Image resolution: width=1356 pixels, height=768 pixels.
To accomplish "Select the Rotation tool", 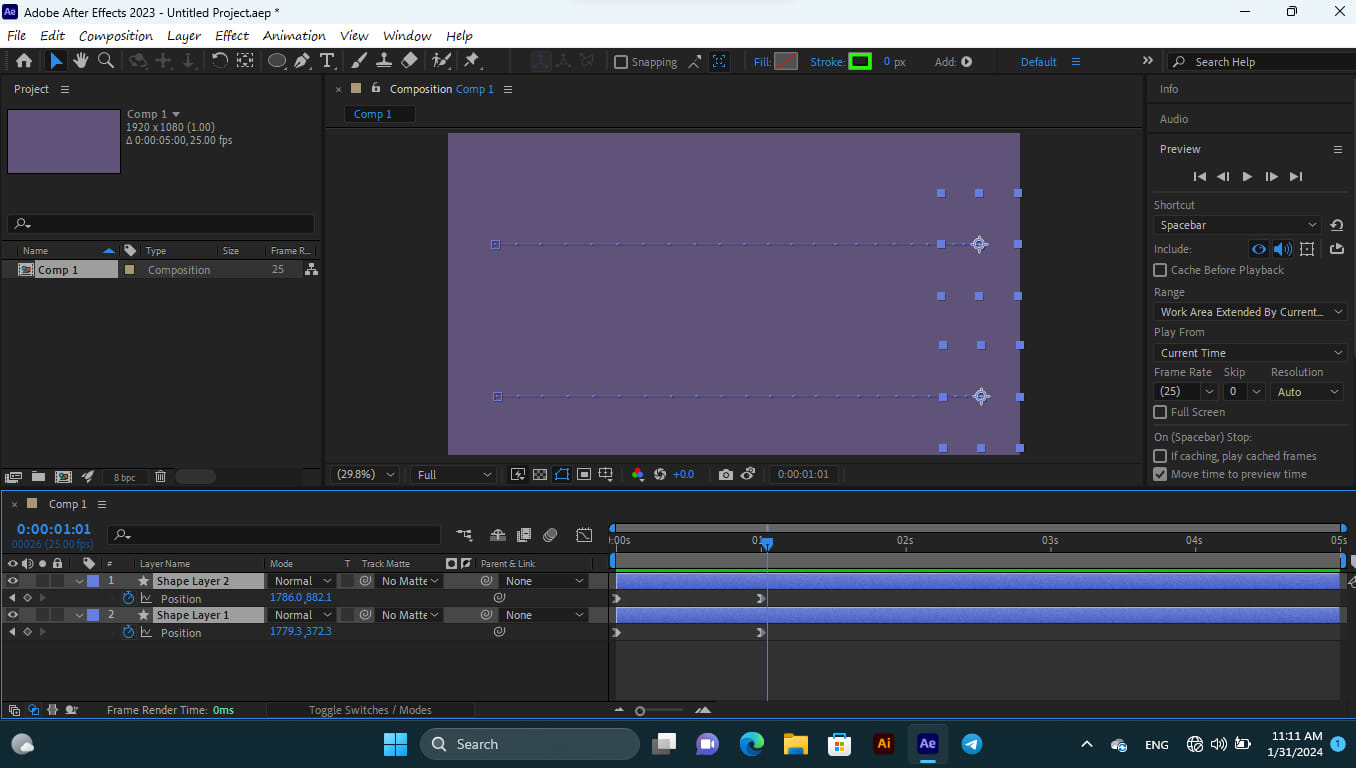I will [219, 61].
